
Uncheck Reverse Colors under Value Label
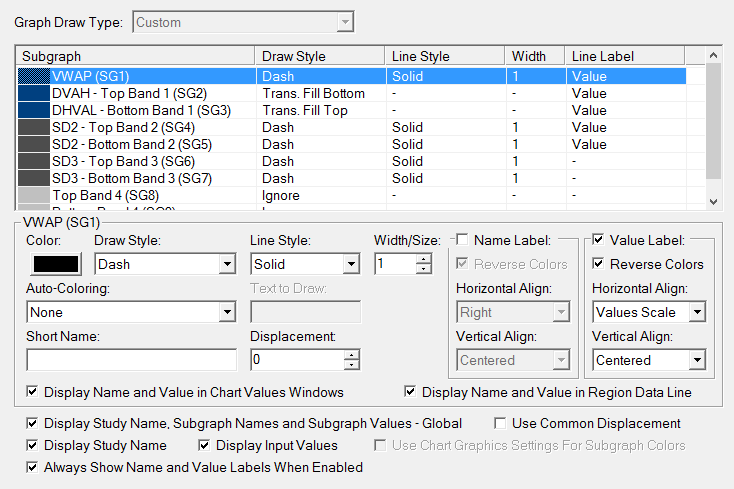(599, 264)
